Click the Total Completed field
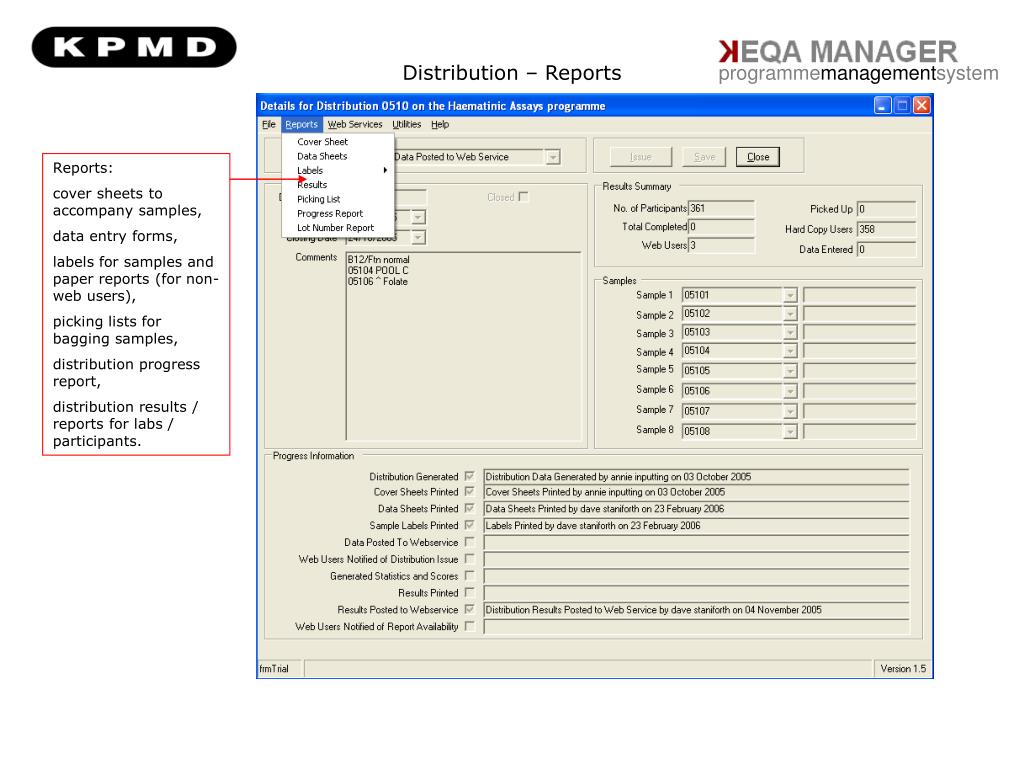1024x768 pixels. point(721,227)
